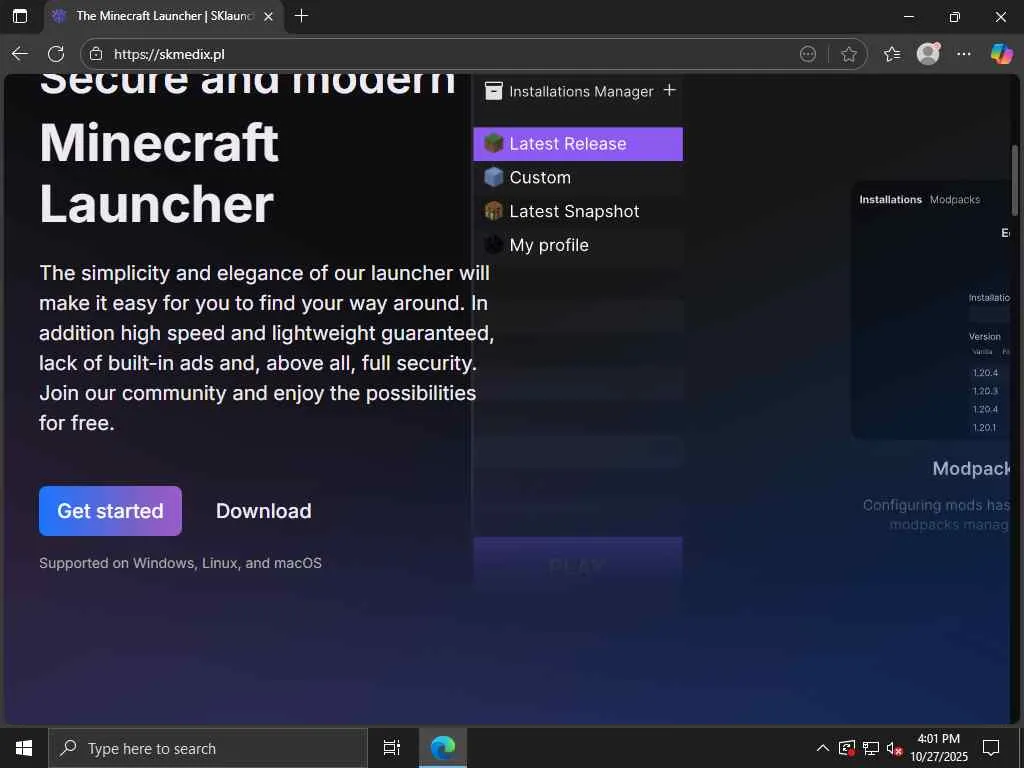The width and height of the screenshot is (1024, 768).
Task: Switch to the Modpacks tab
Action: [x=955, y=200]
